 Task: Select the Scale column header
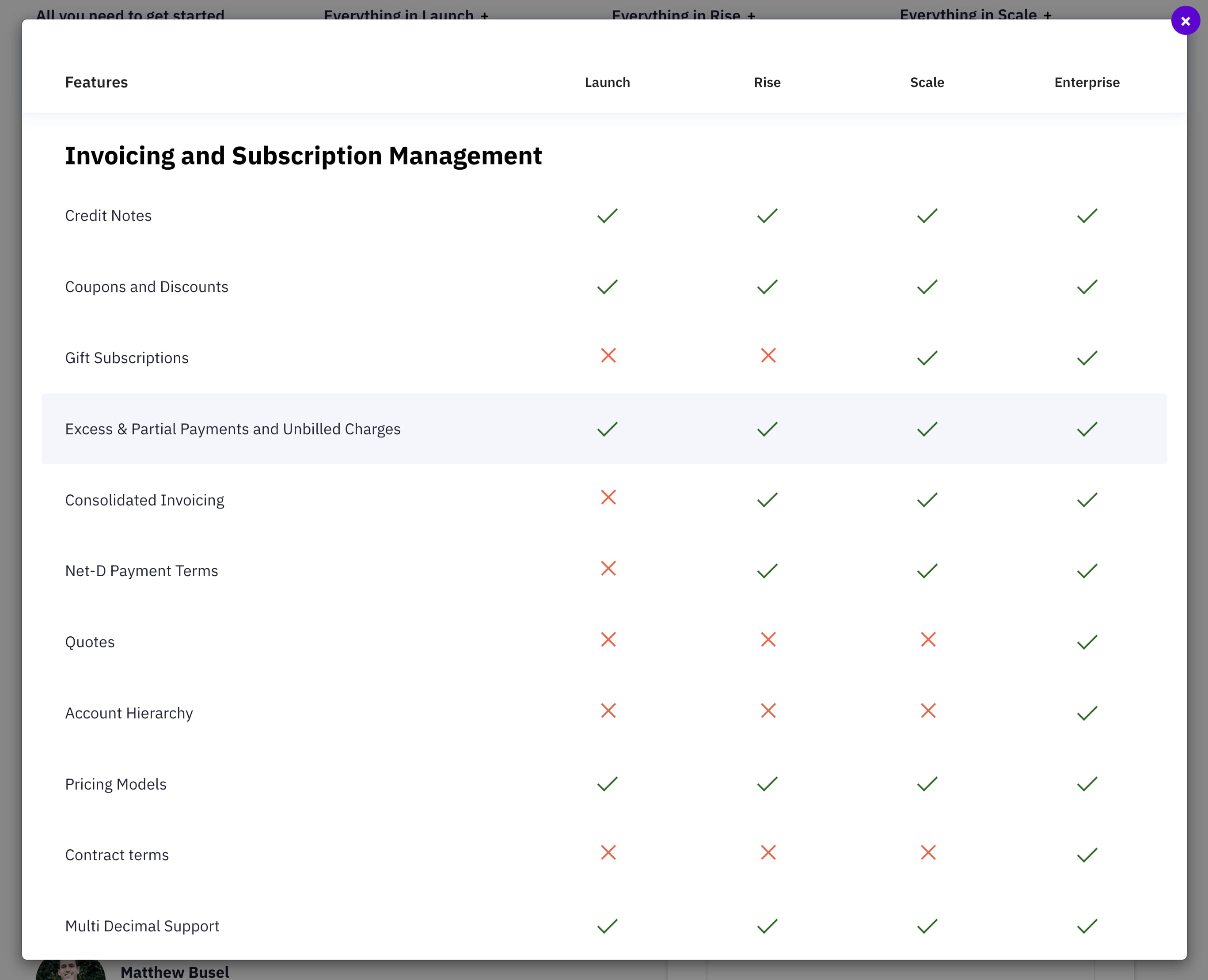tap(927, 83)
